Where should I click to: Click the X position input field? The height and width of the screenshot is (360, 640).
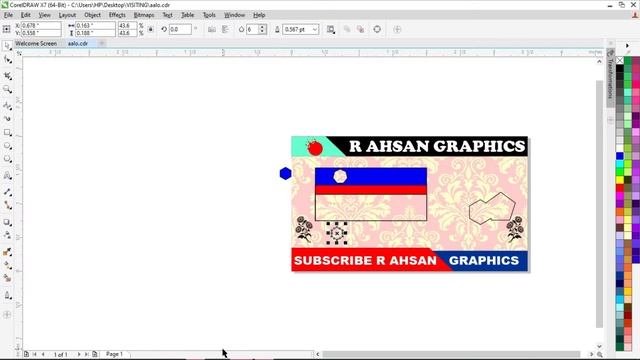(41, 26)
